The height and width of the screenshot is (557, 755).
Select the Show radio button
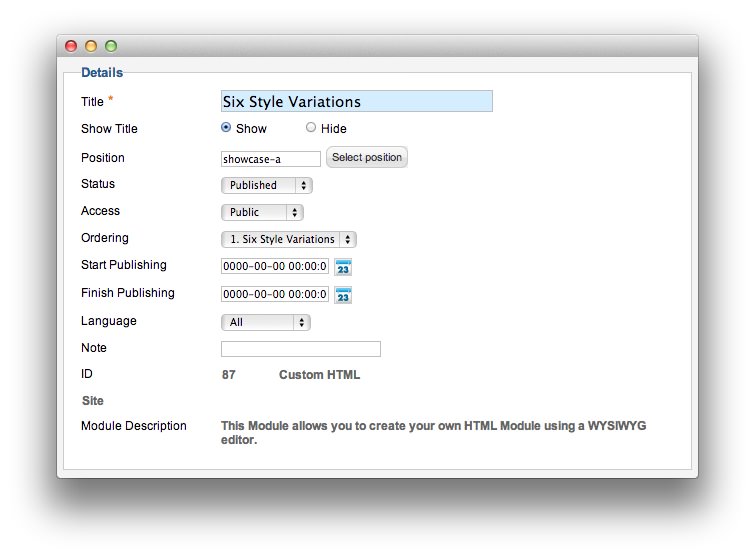[226, 128]
